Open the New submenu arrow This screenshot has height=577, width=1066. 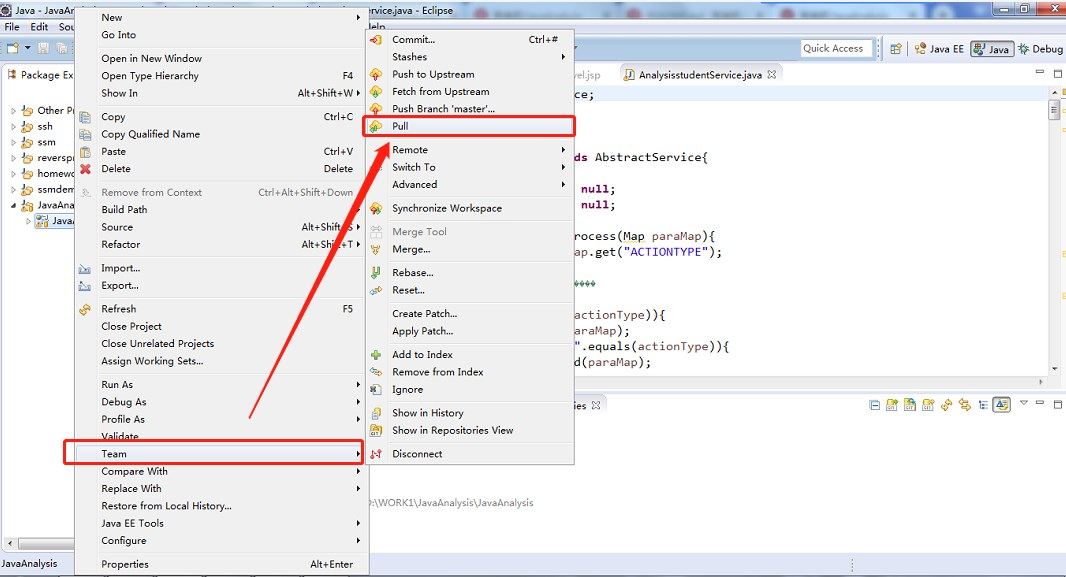pyautogui.click(x=358, y=18)
